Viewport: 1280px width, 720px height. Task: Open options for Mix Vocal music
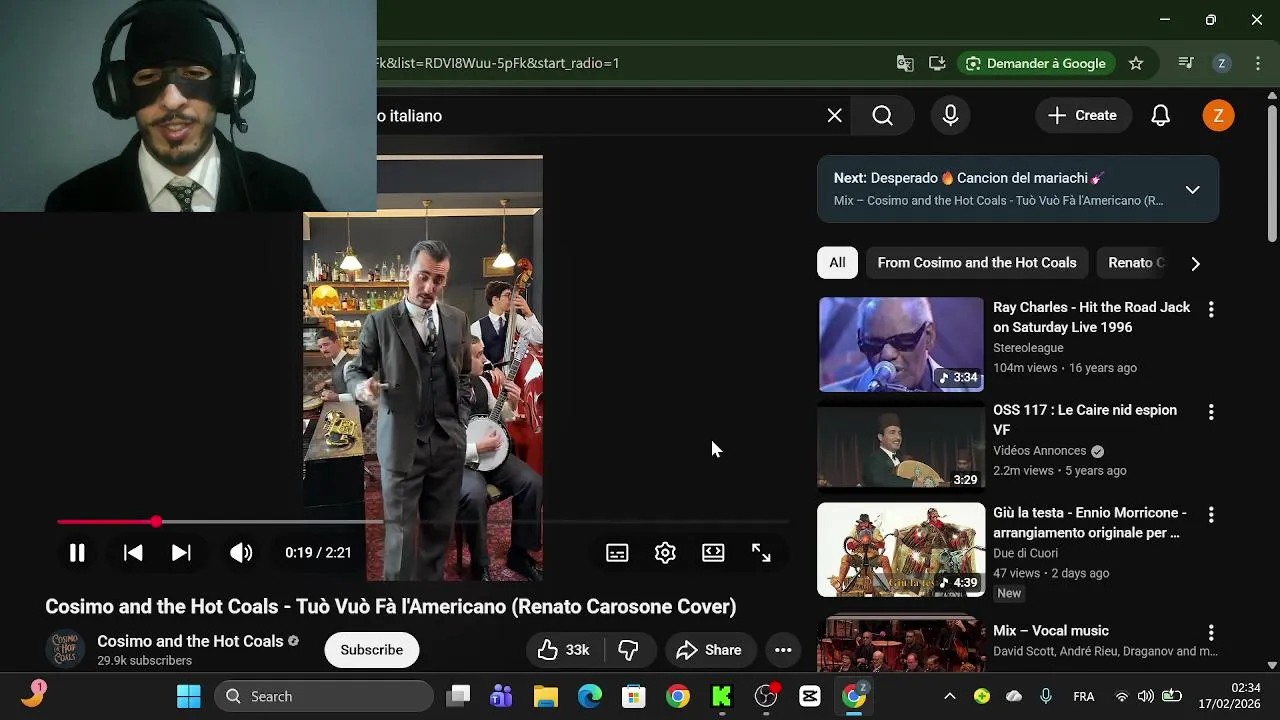[x=1211, y=633]
